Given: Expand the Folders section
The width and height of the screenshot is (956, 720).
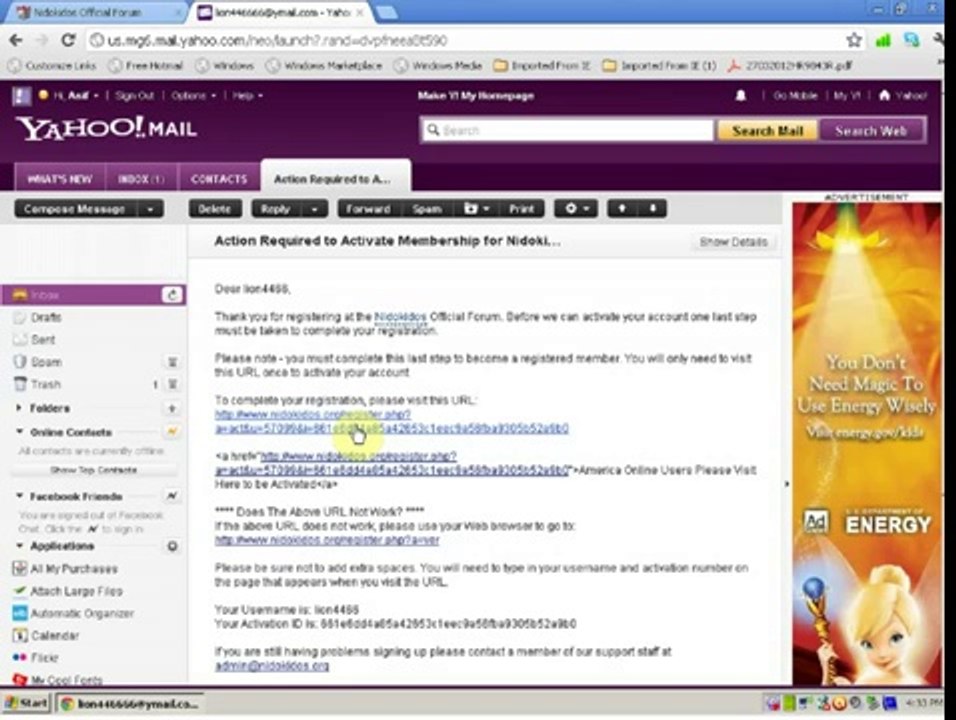Looking at the screenshot, I should click(18, 408).
